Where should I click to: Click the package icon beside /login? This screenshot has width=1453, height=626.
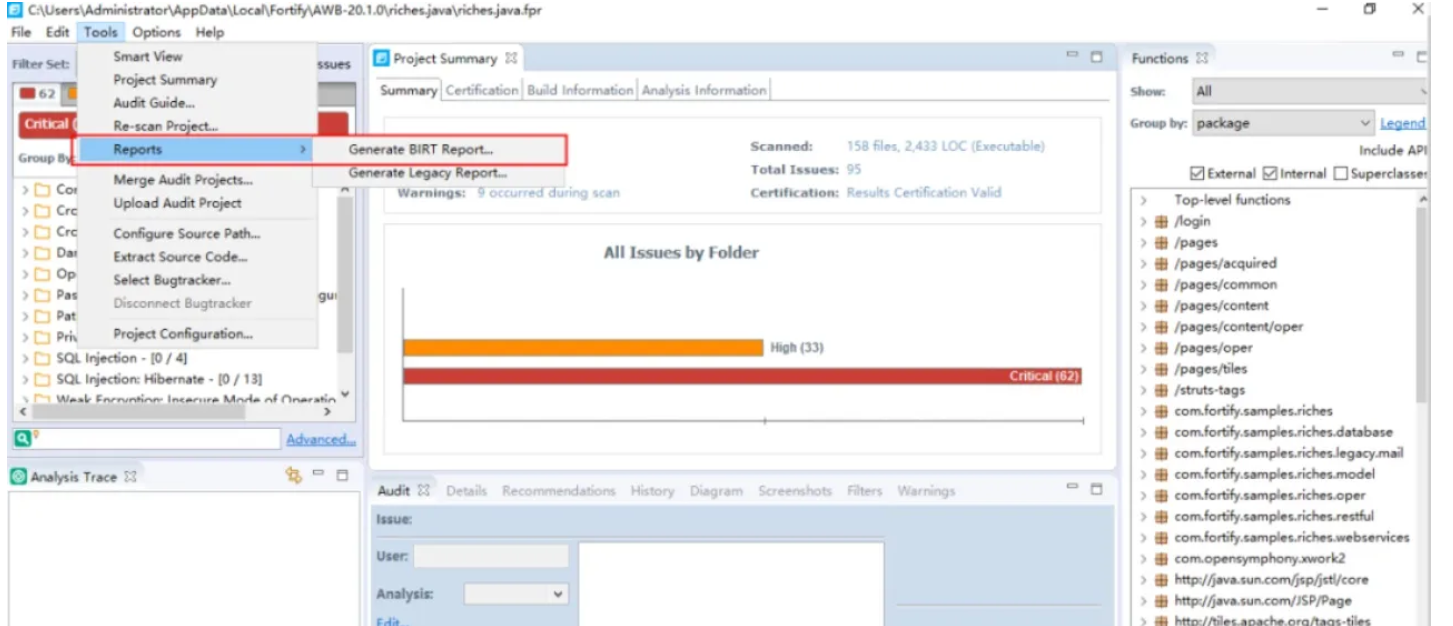click(x=1161, y=222)
